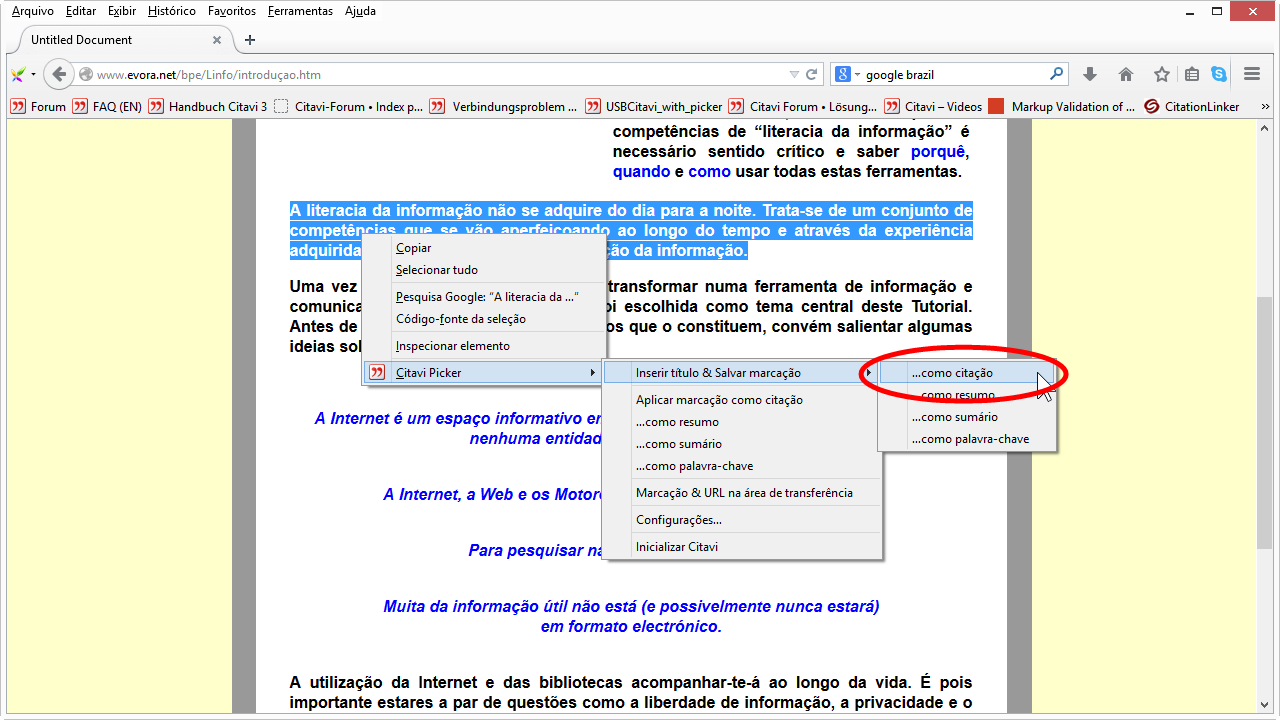Open the Histórico menu
Screen dimensions: 1280x720
[172, 11]
